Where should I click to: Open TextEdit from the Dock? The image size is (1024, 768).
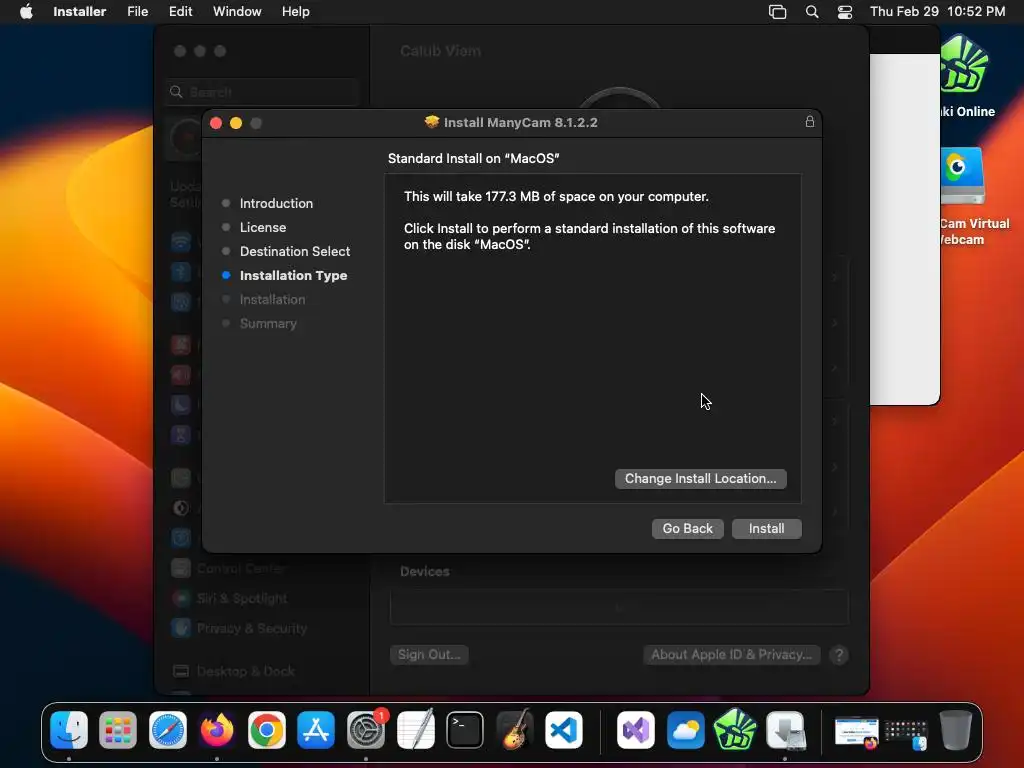click(415, 729)
